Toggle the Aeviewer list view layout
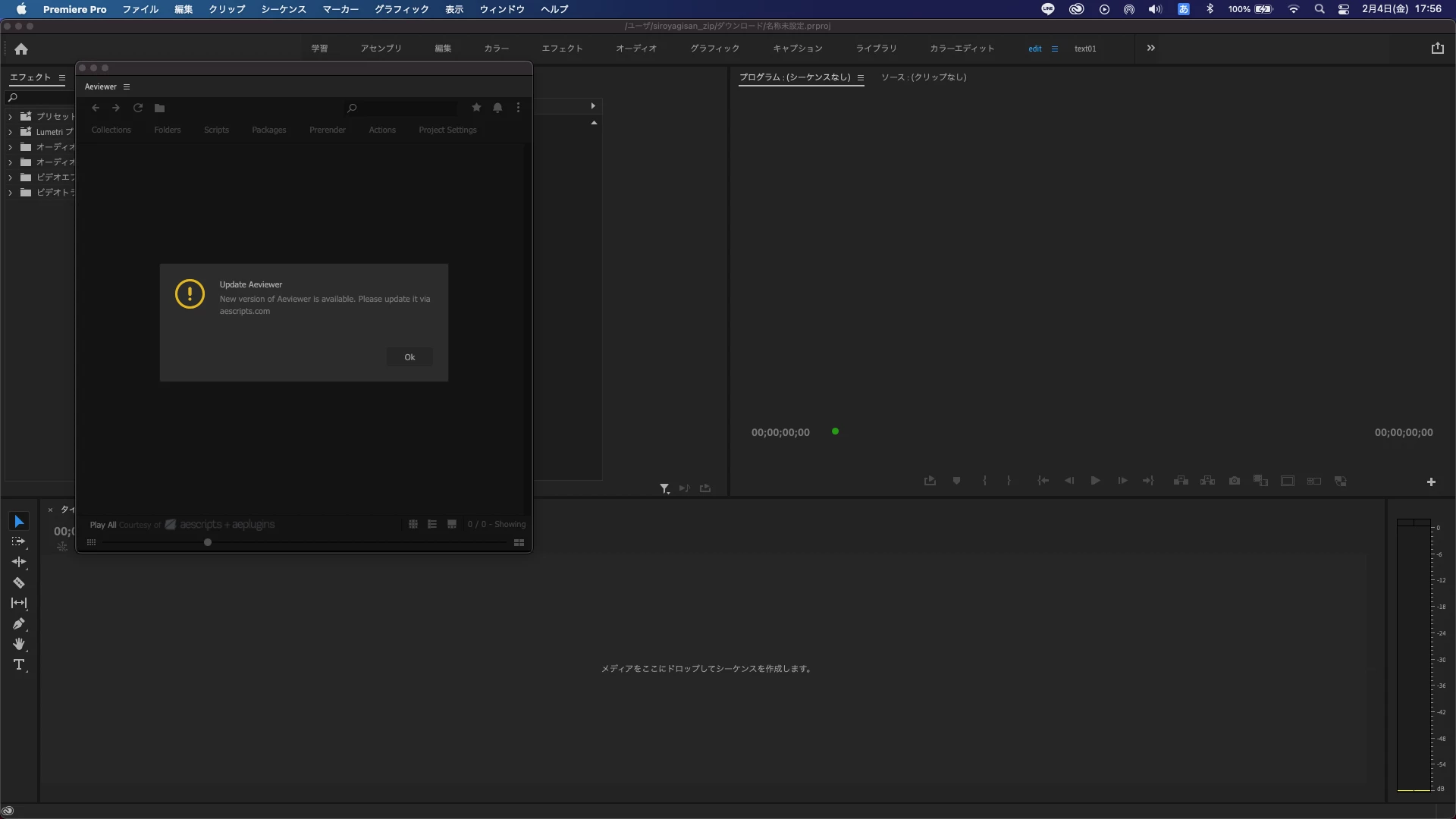The height and width of the screenshot is (819, 1456). point(432,524)
